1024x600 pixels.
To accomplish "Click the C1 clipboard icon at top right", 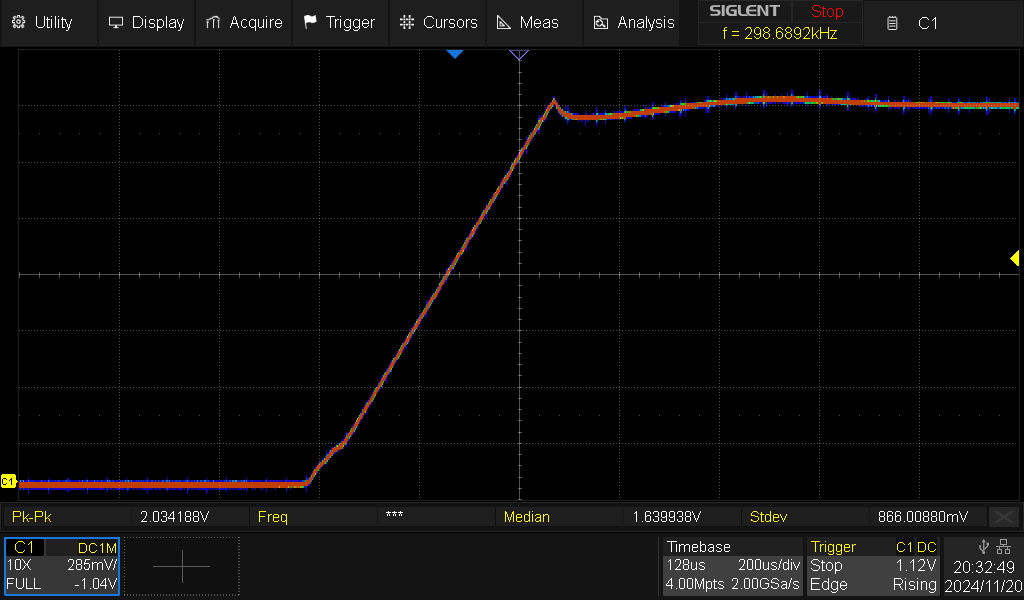I will [893, 23].
